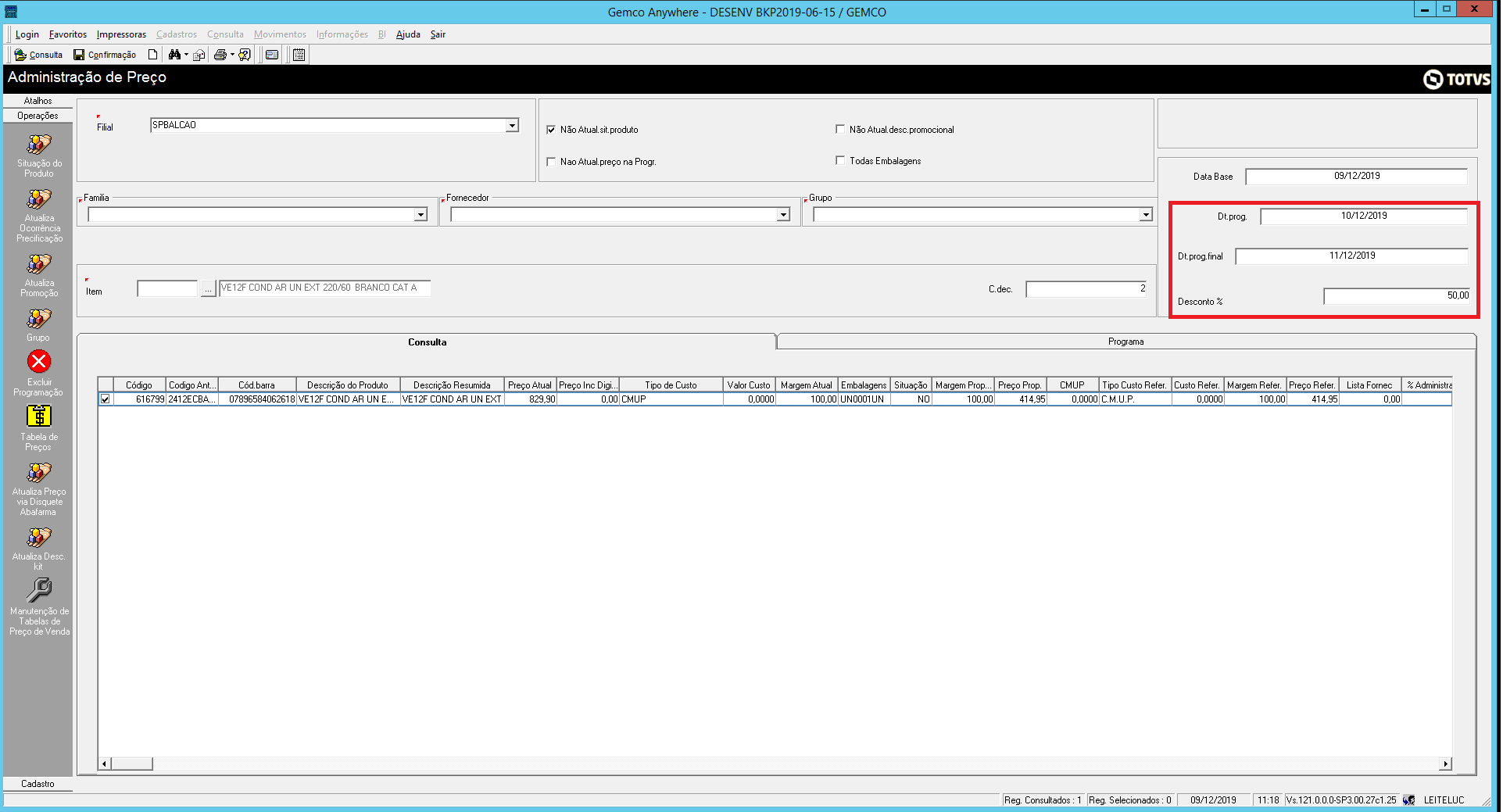The image size is (1503, 812).
Task: Toggle Nao Atual.preço na Progr. checkbox
Action: [x=551, y=162]
